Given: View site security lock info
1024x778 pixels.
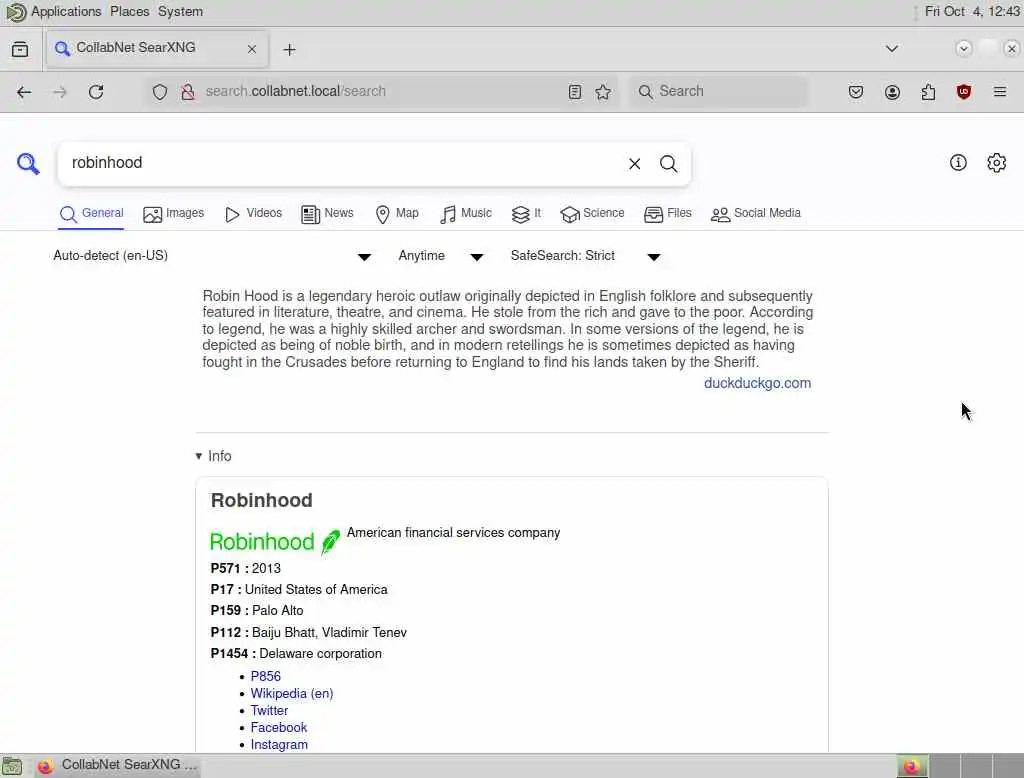Looking at the screenshot, I should [188, 92].
